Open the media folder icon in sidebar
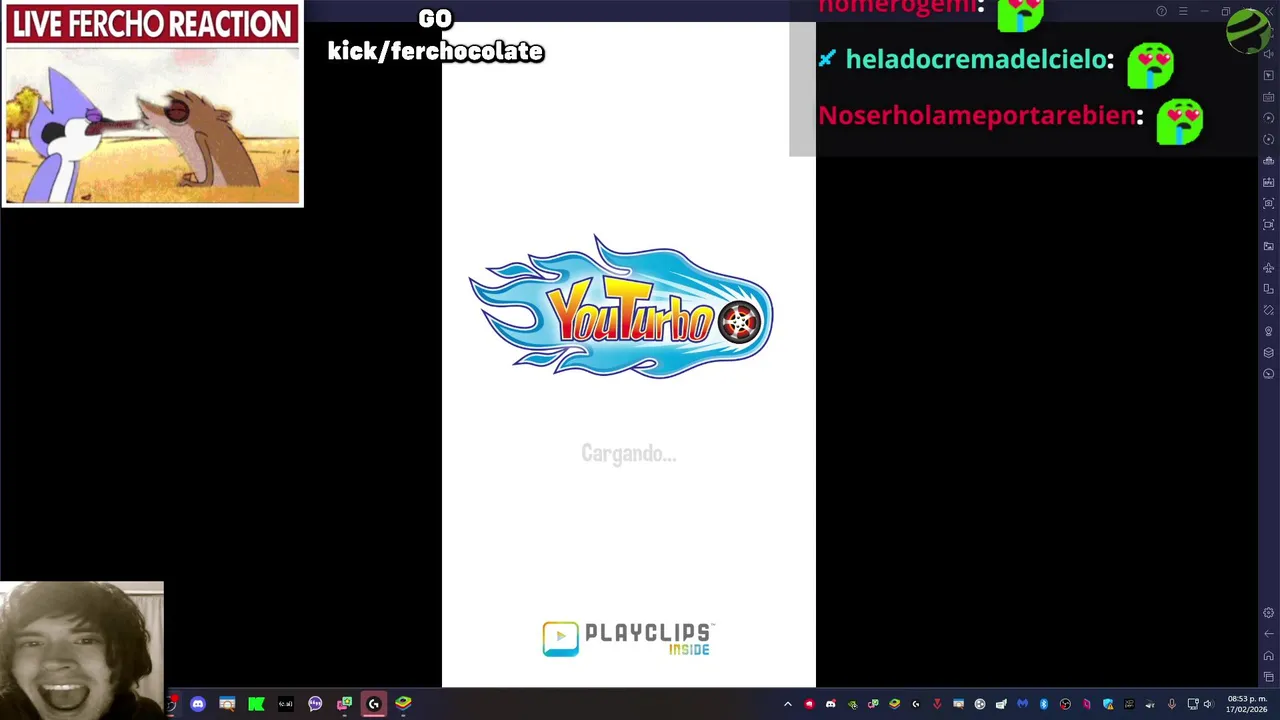The image size is (1280, 720). pos(1269,246)
